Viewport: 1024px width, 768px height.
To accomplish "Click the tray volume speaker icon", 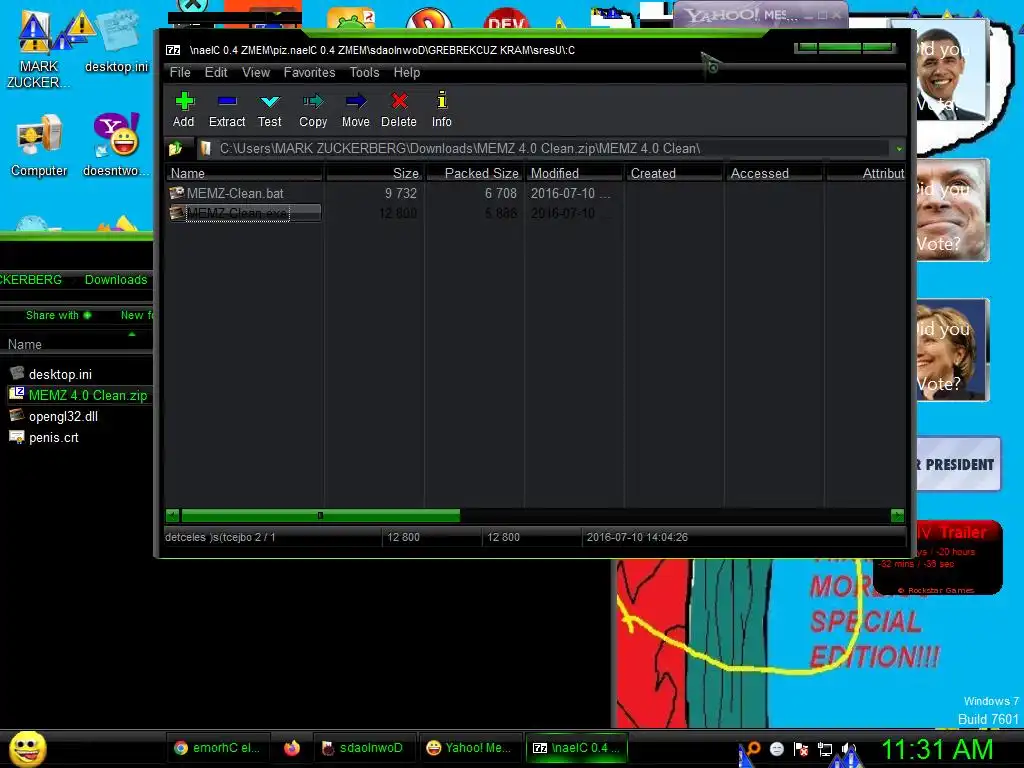I will coord(848,749).
